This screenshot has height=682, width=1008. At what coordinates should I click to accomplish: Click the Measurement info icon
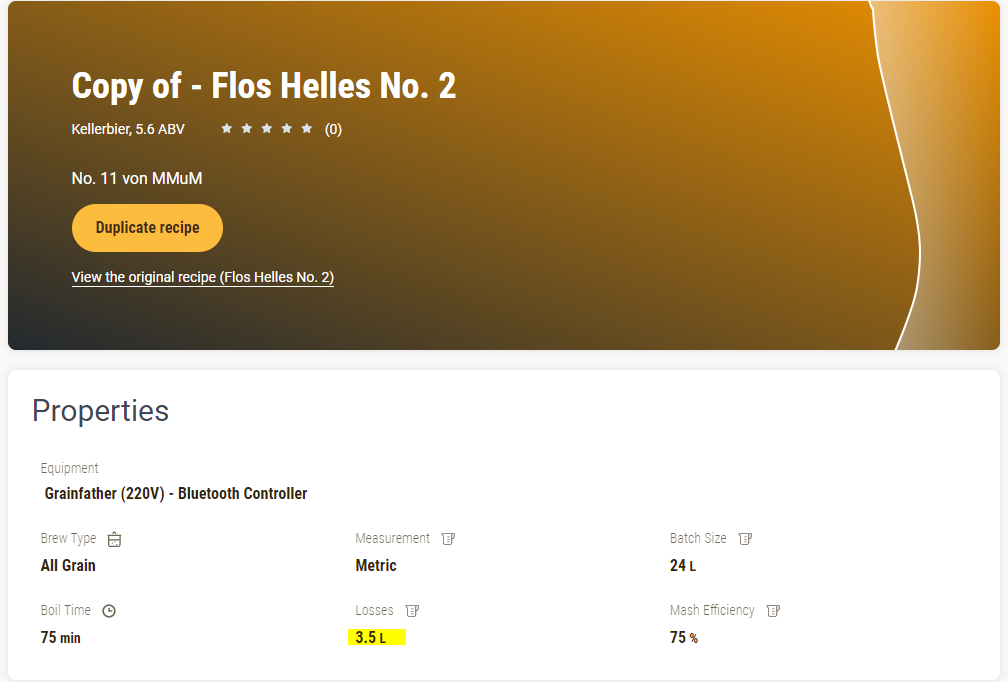coord(448,539)
